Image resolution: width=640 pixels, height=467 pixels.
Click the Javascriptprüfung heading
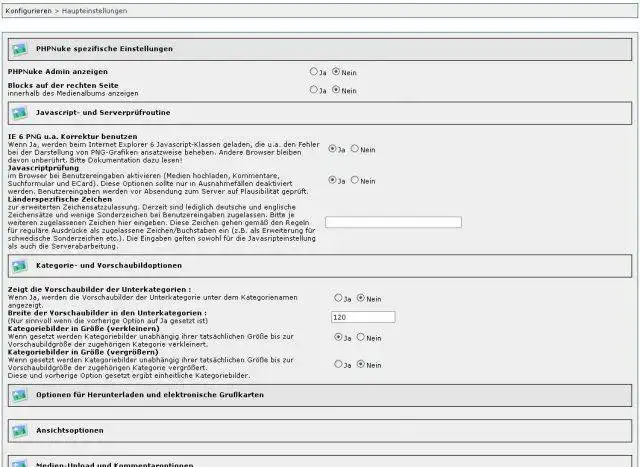click(43, 168)
